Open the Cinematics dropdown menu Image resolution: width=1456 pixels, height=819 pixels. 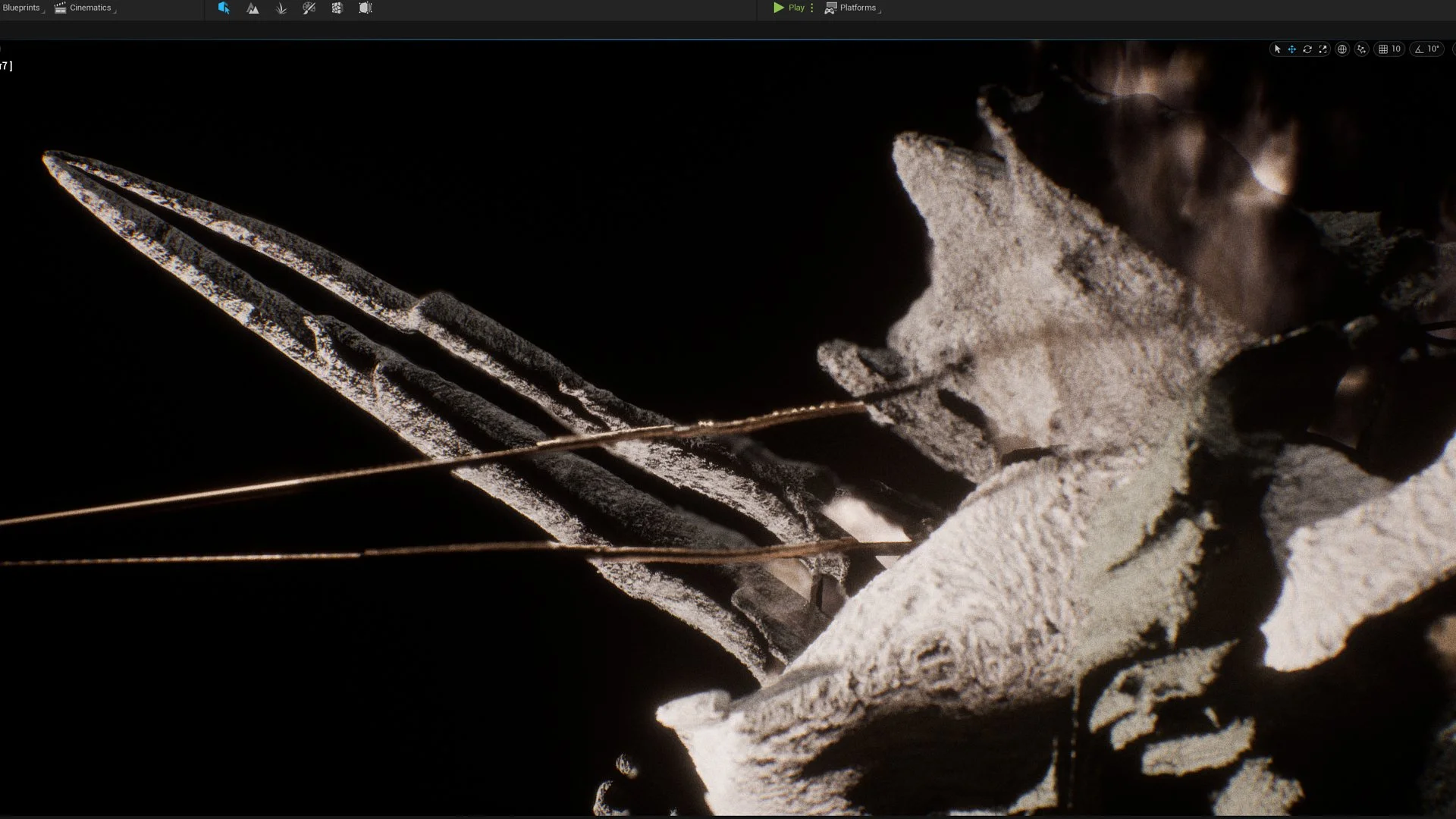[x=85, y=8]
